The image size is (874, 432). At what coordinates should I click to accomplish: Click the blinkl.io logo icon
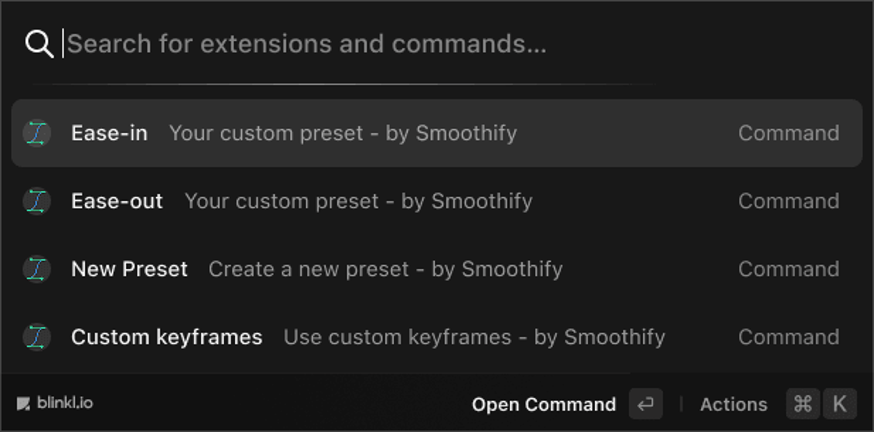23,404
